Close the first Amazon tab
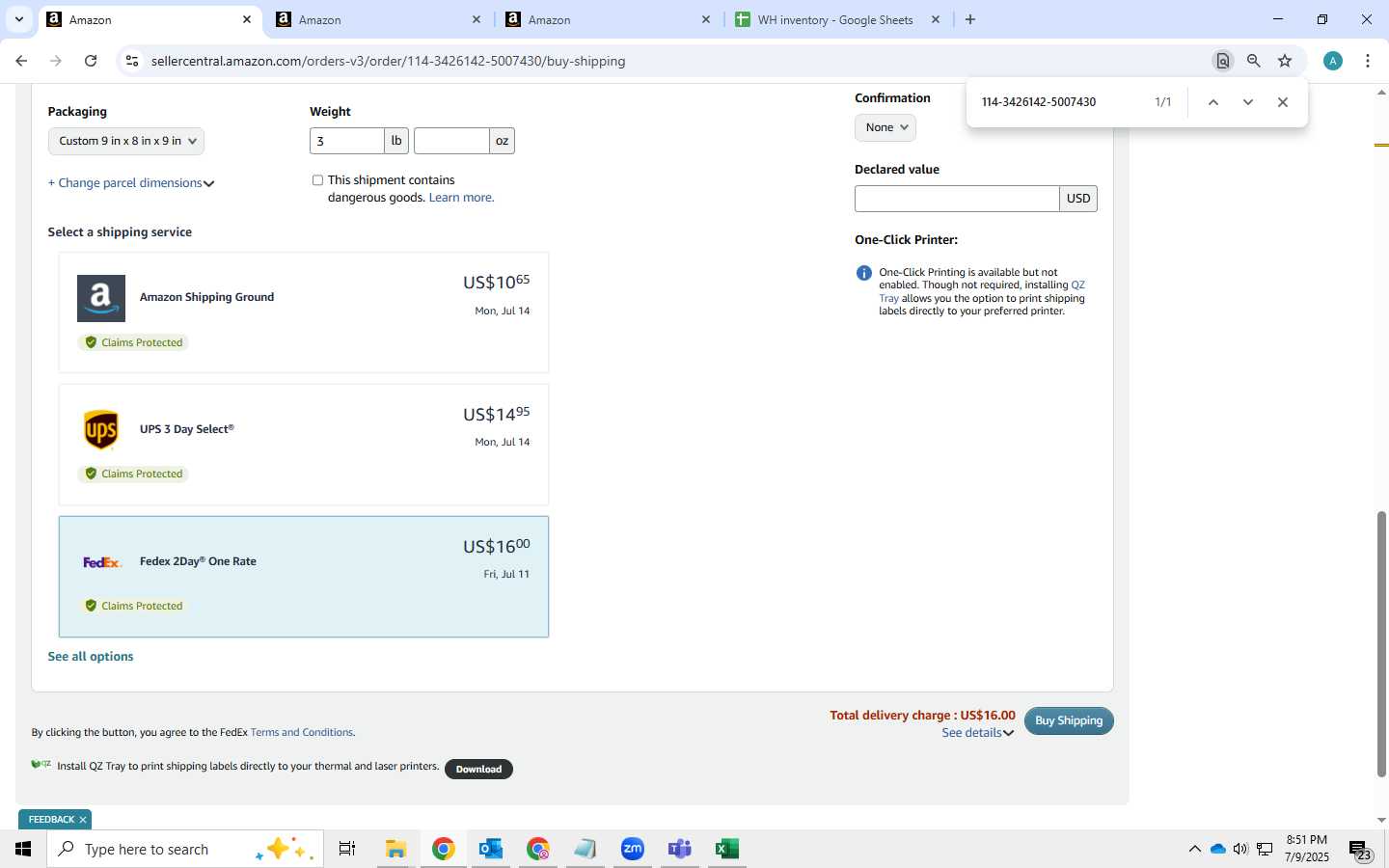 pyautogui.click(x=247, y=19)
